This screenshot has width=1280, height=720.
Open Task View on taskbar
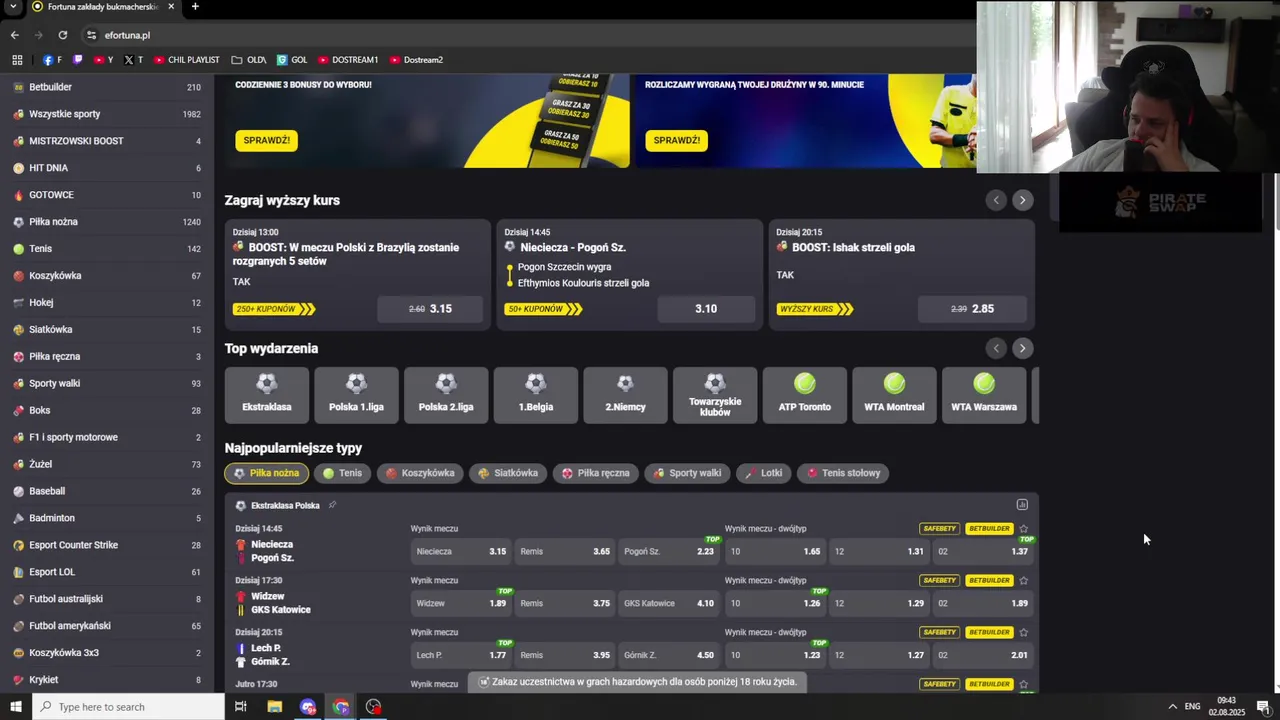click(x=241, y=707)
